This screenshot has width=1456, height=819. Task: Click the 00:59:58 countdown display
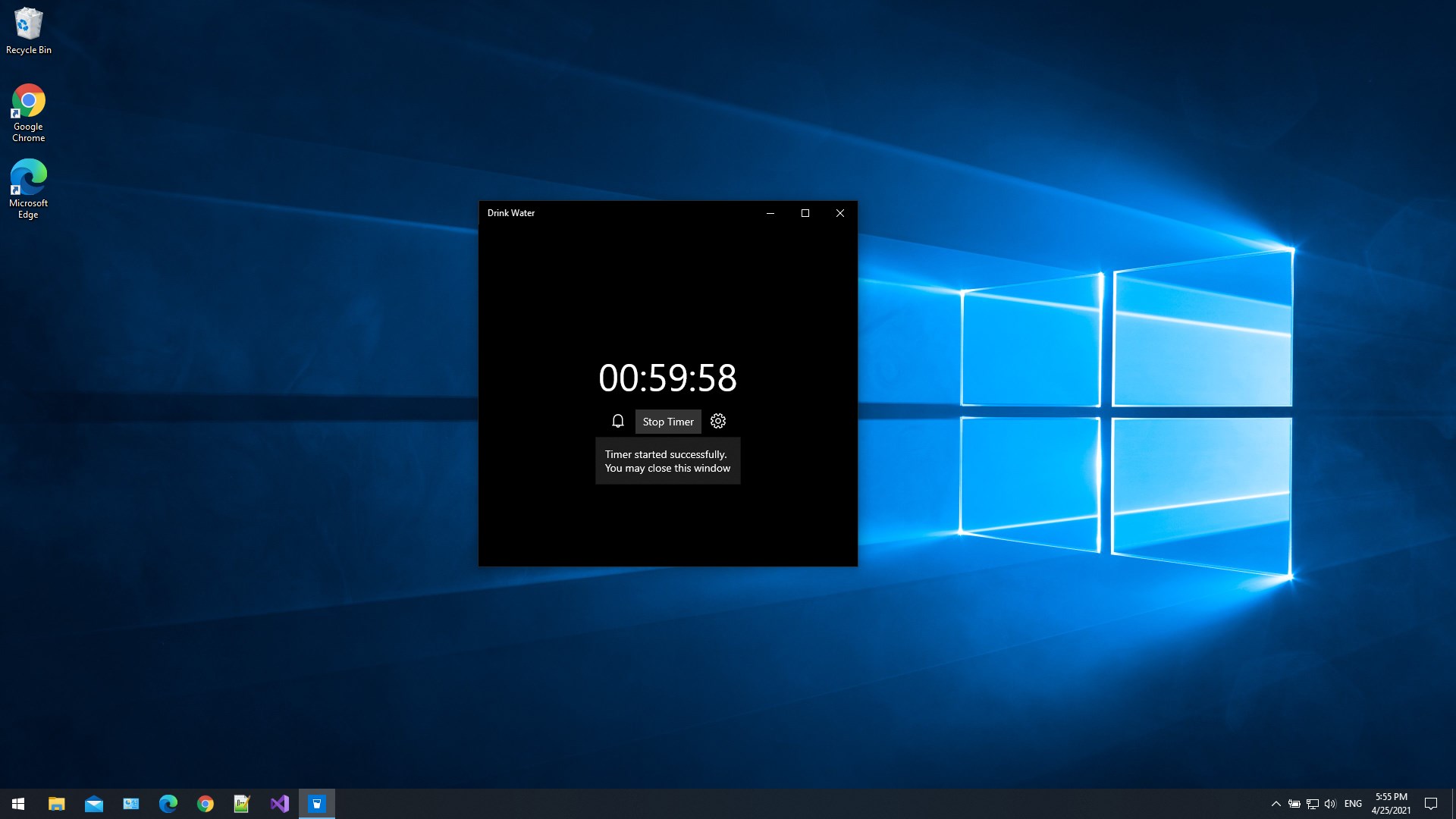667,378
